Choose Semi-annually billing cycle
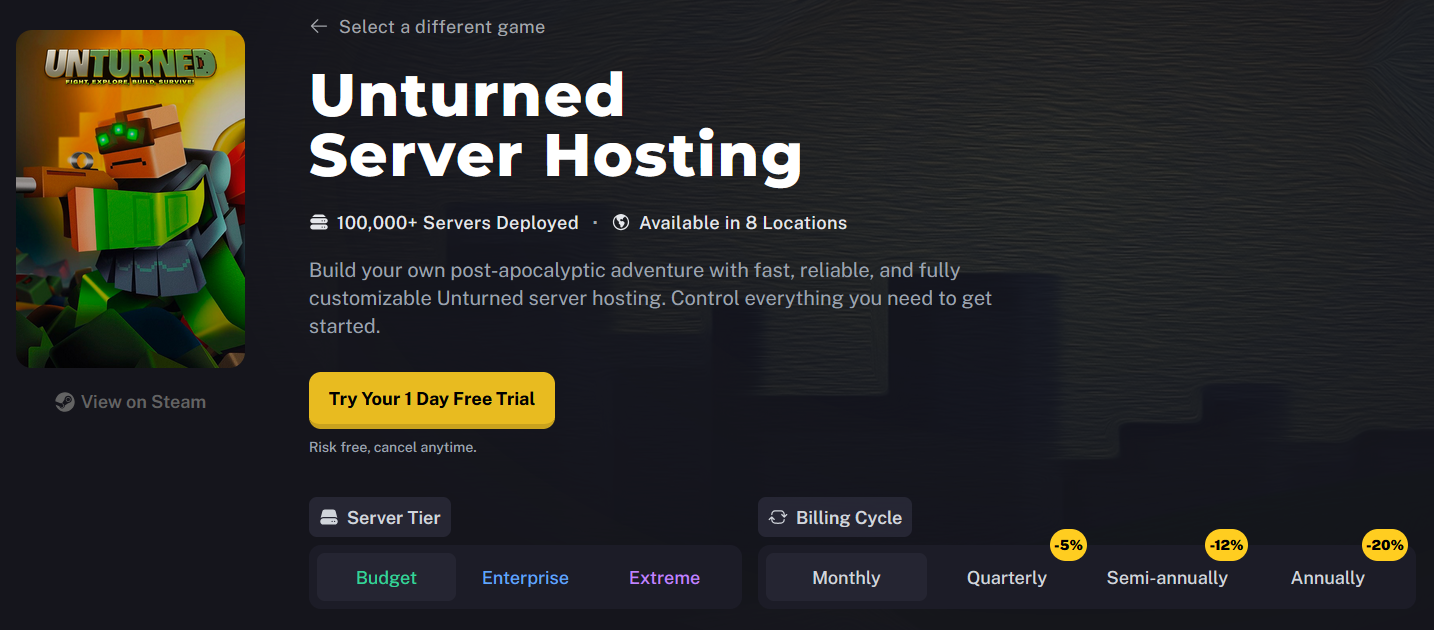1434x630 pixels. [1167, 578]
